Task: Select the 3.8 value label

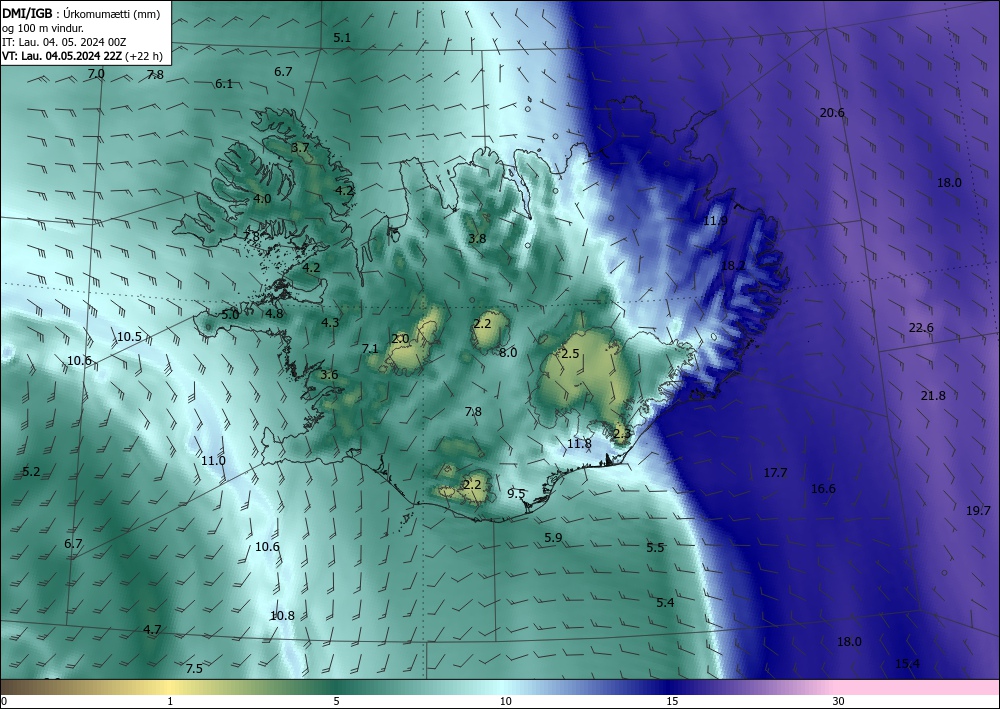Action: click(x=477, y=238)
